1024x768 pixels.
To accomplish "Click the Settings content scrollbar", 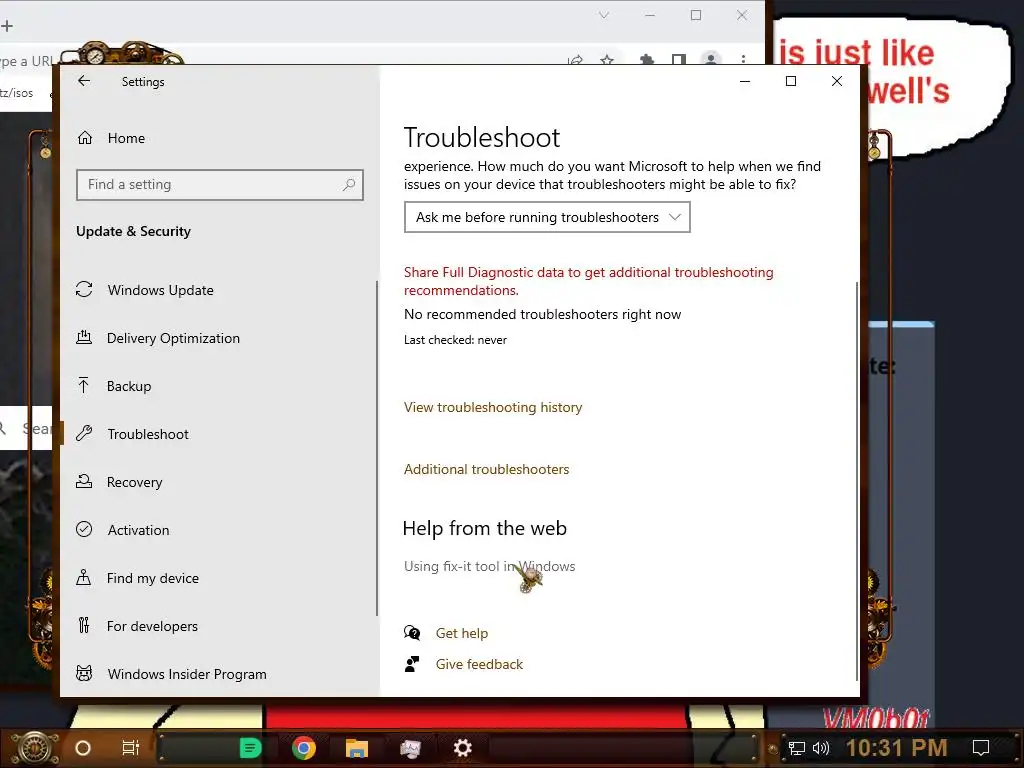I will pyautogui.click(x=856, y=481).
